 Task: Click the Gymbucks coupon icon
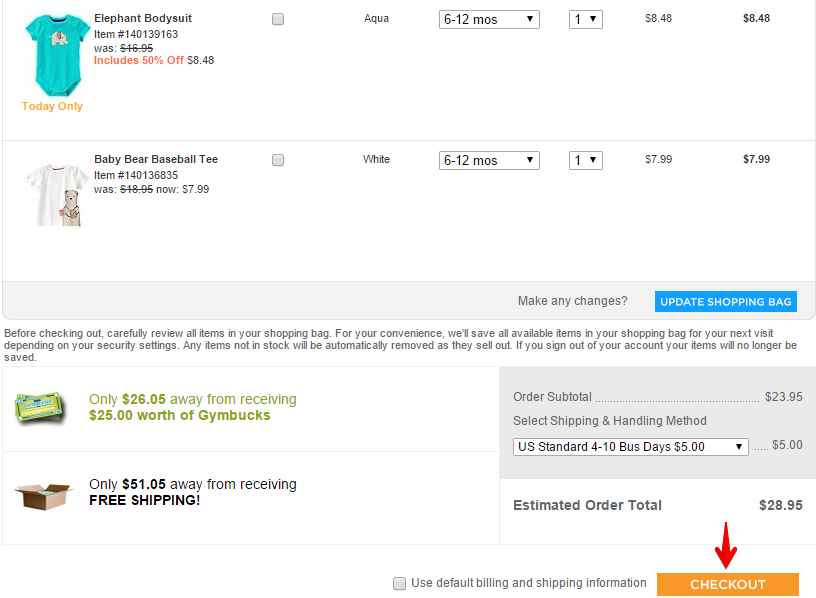(41, 407)
